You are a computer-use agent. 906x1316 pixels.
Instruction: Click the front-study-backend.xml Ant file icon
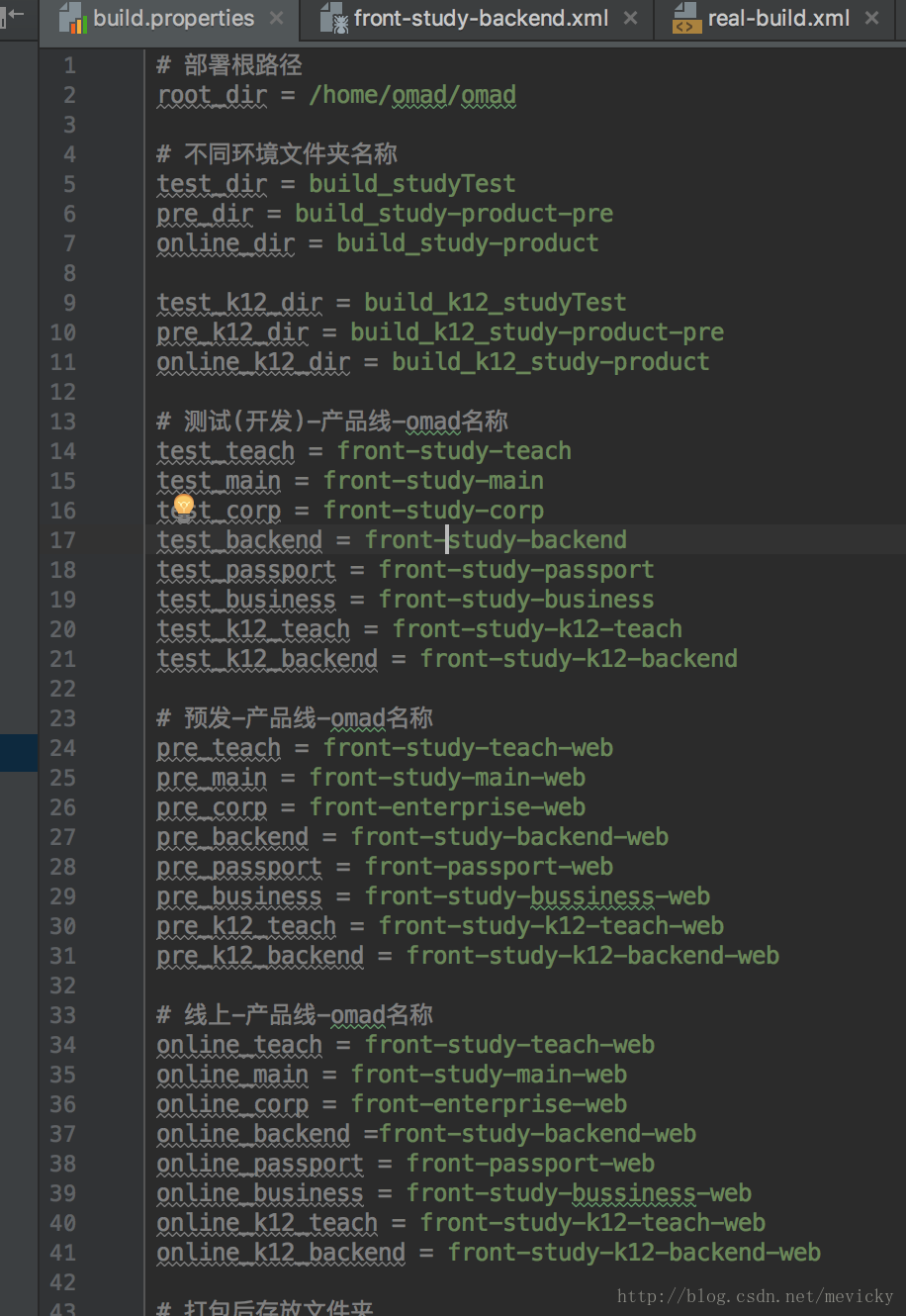[333, 18]
